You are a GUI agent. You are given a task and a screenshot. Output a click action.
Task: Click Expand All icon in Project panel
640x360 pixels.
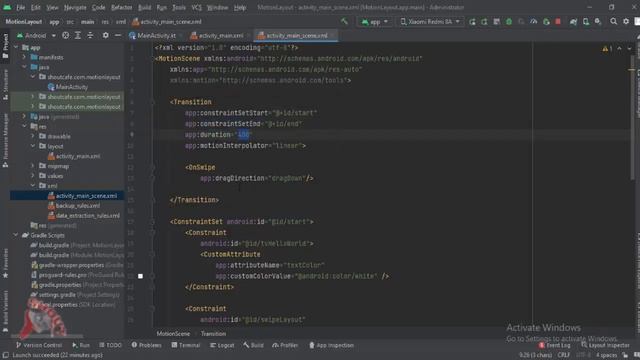78,36
